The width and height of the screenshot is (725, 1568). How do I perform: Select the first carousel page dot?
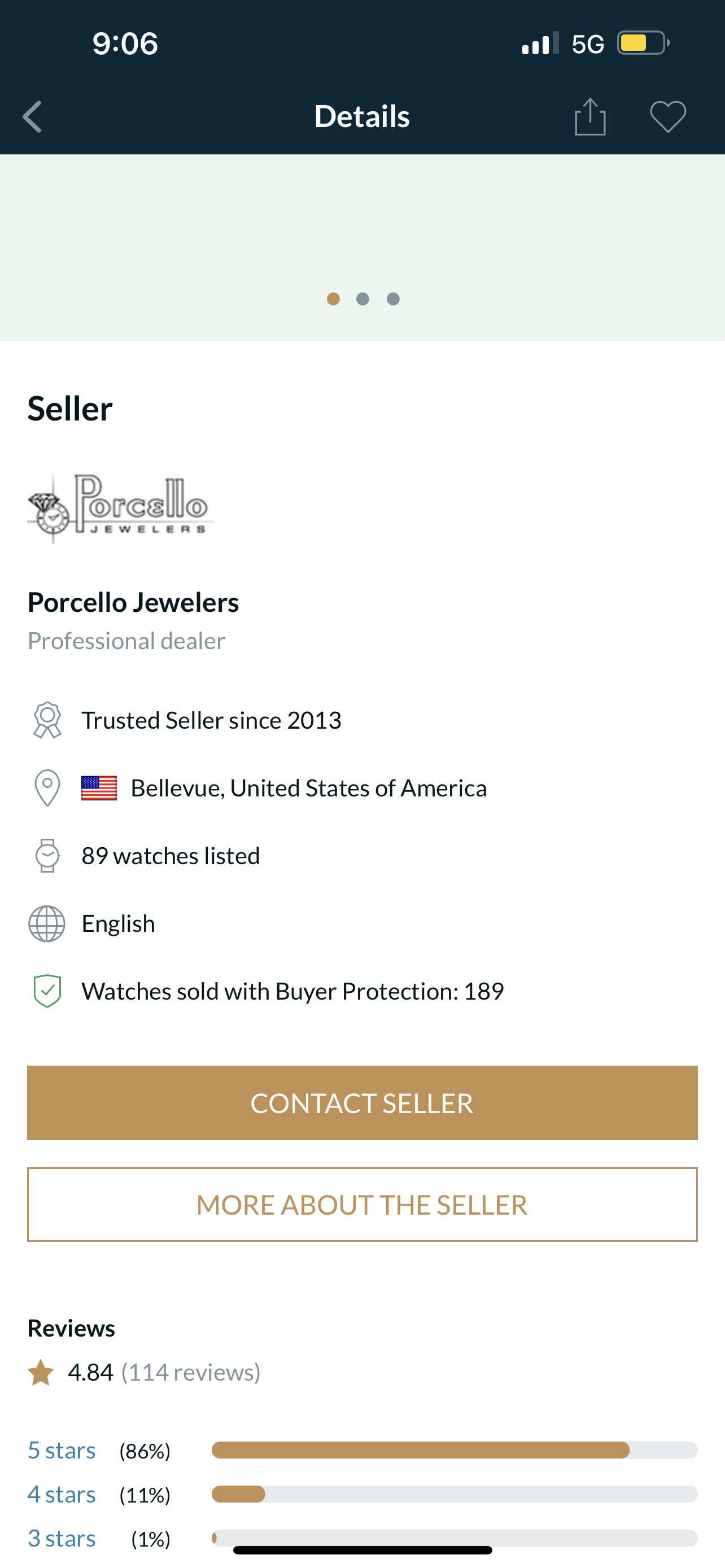click(333, 299)
